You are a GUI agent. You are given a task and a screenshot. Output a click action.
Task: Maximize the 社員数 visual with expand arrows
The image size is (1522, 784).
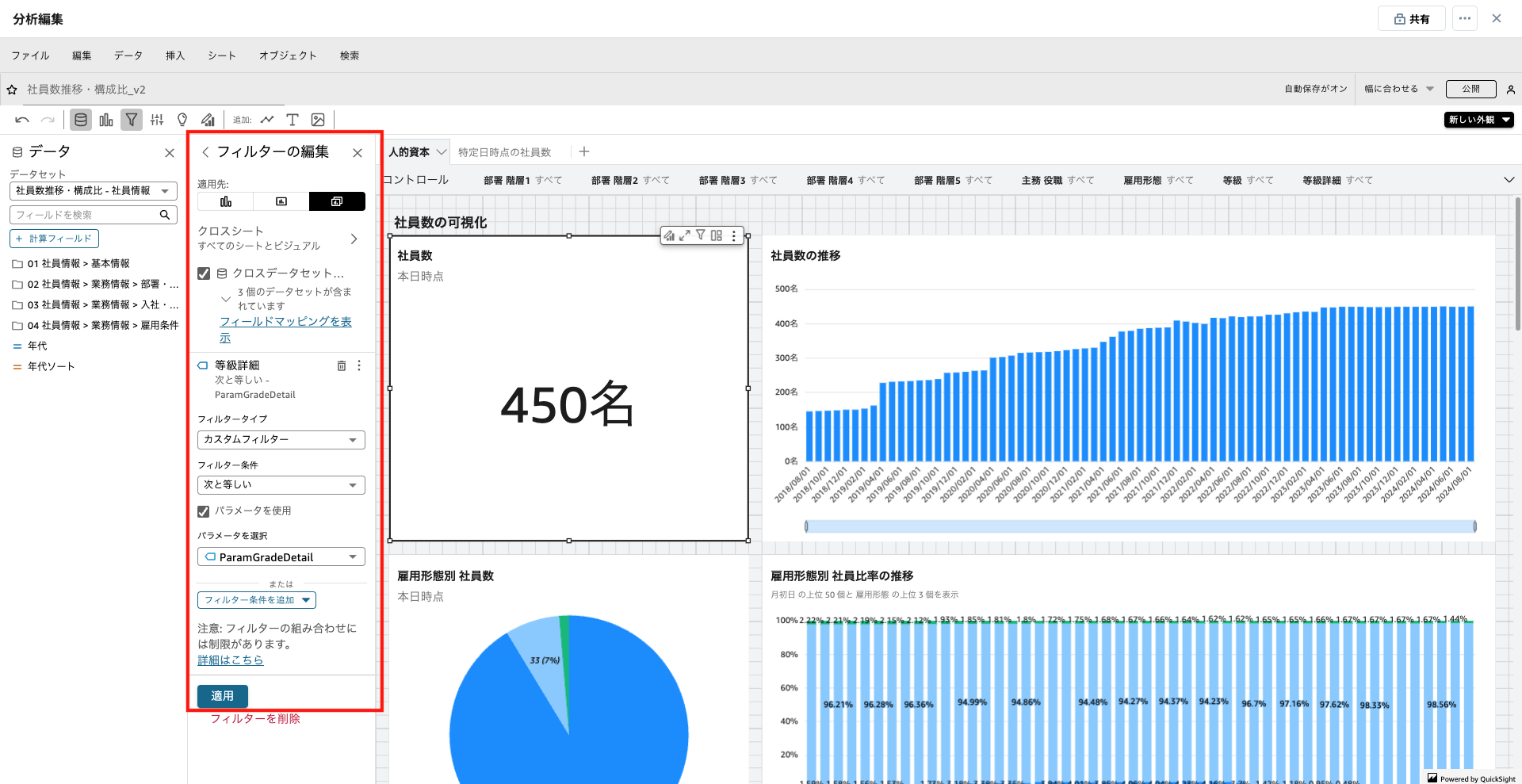(685, 235)
